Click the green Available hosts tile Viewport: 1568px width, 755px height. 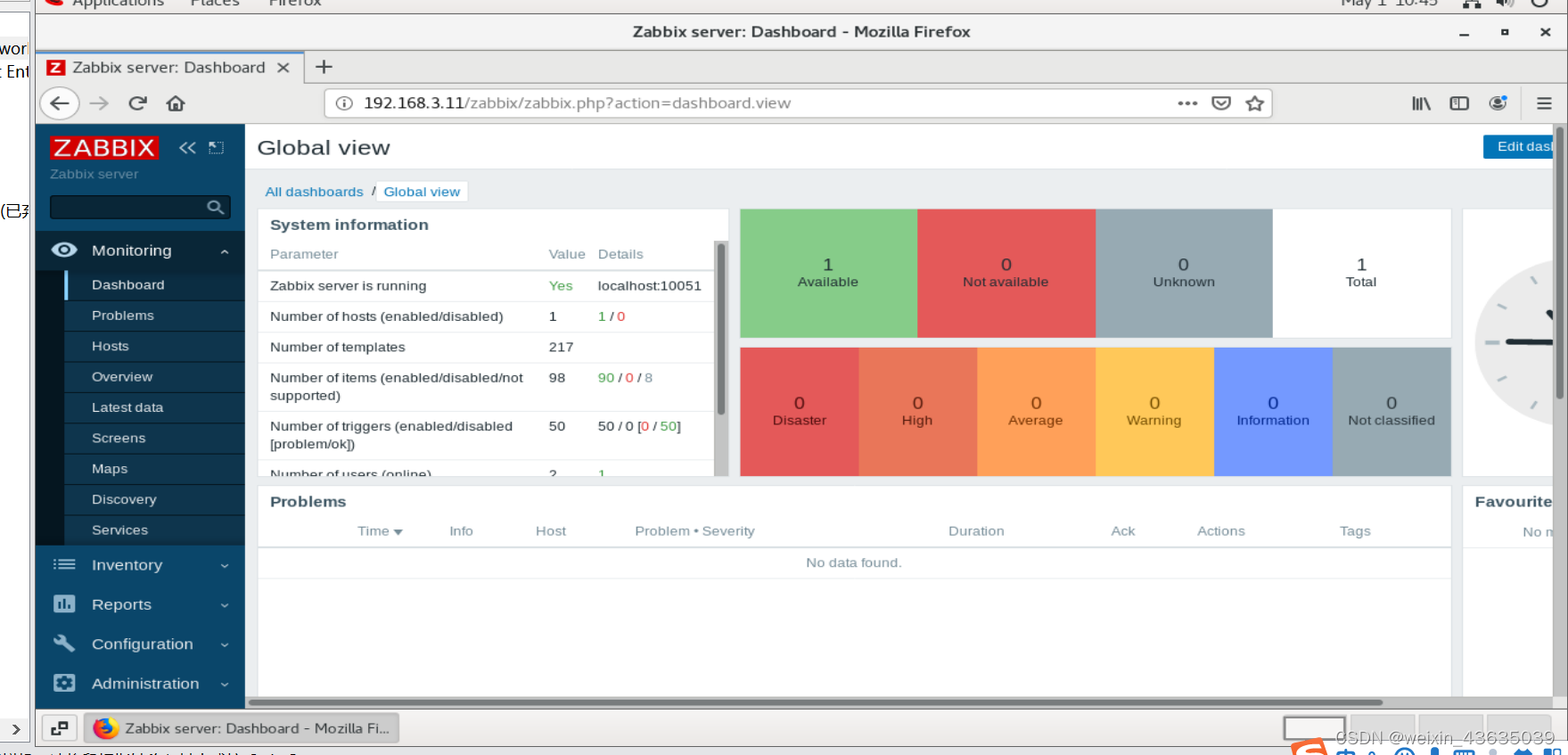click(828, 274)
